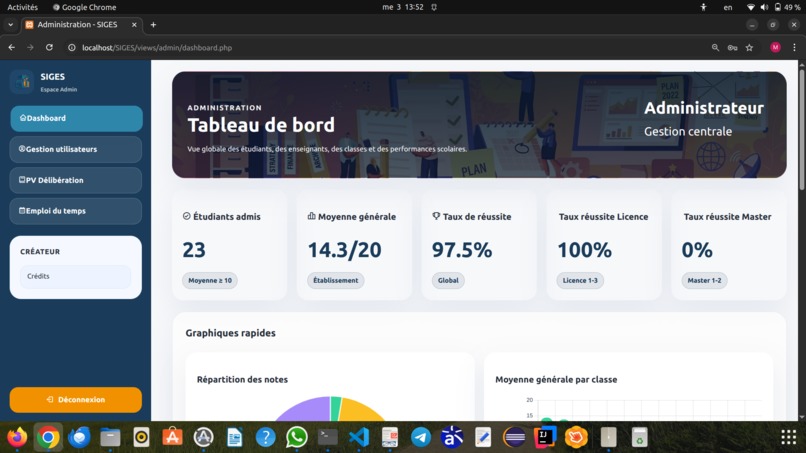Open Visual Studio Code from the dock
Image resolution: width=806 pixels, height=453 pixels.
pos(359,438)
